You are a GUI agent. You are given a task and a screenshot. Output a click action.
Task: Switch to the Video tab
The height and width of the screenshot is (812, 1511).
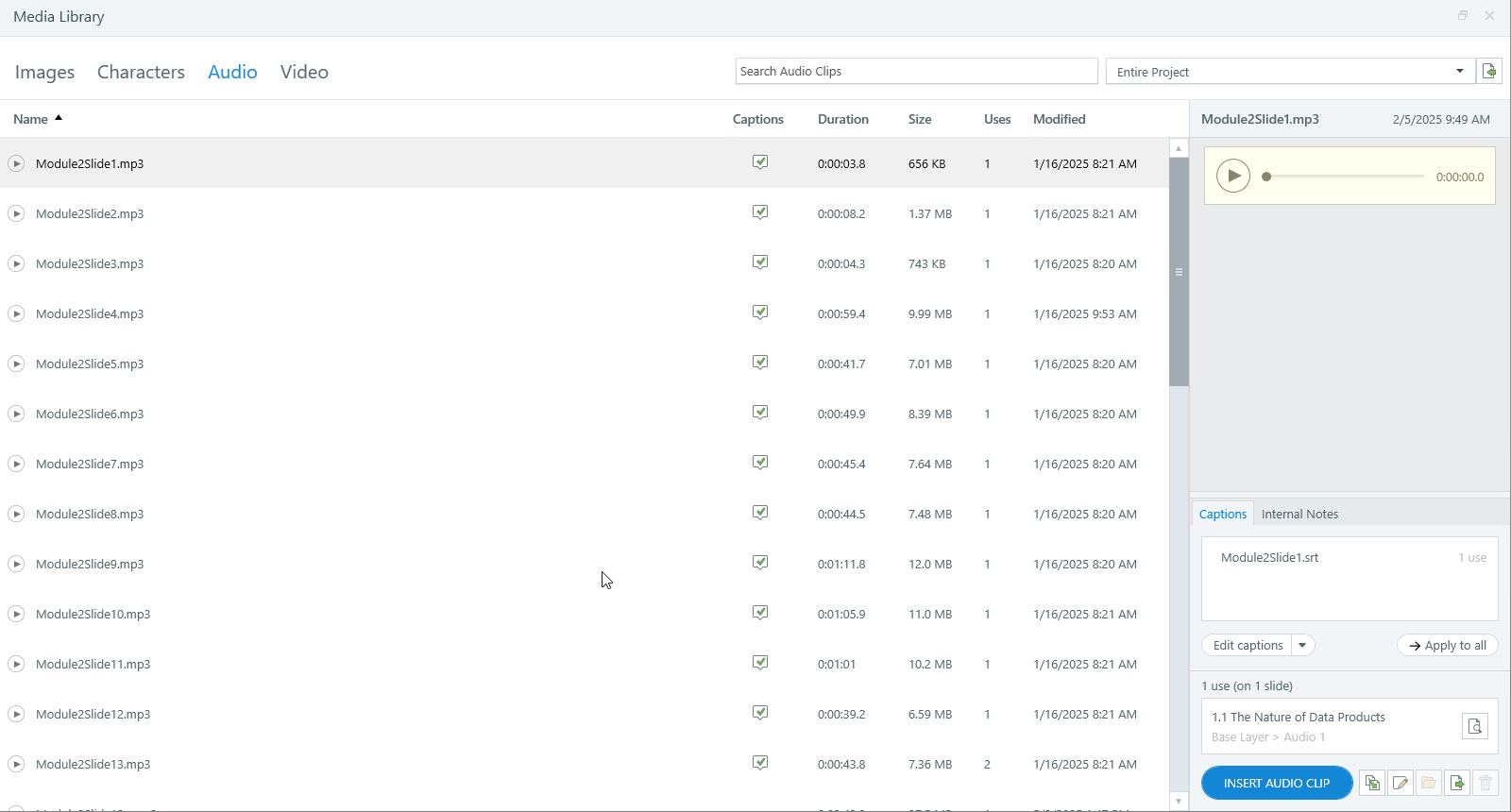coord(304,72)
